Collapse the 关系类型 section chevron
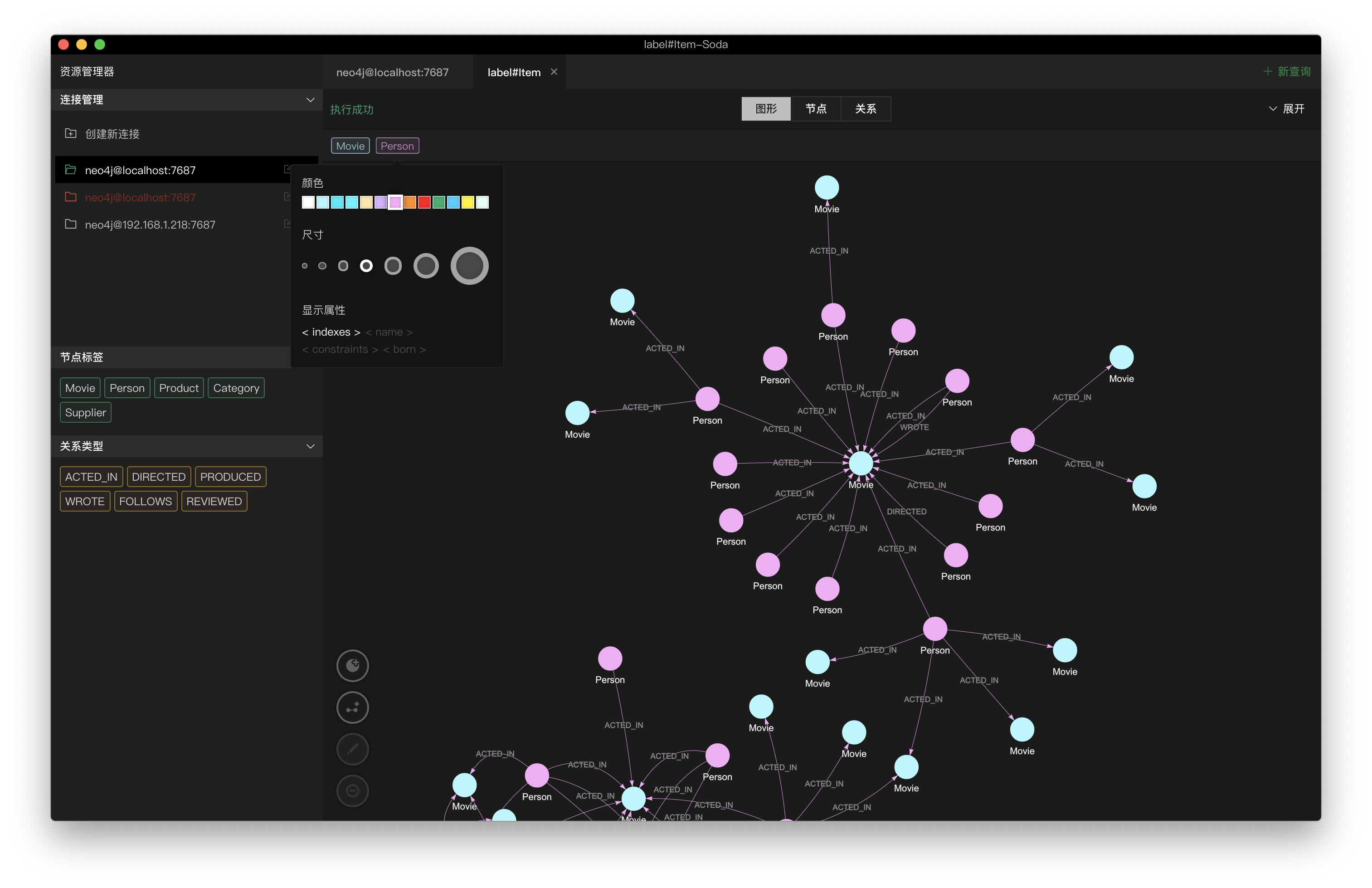This screenshot has height=888, width=1372. pyautogui.click(x=310, y=446)
